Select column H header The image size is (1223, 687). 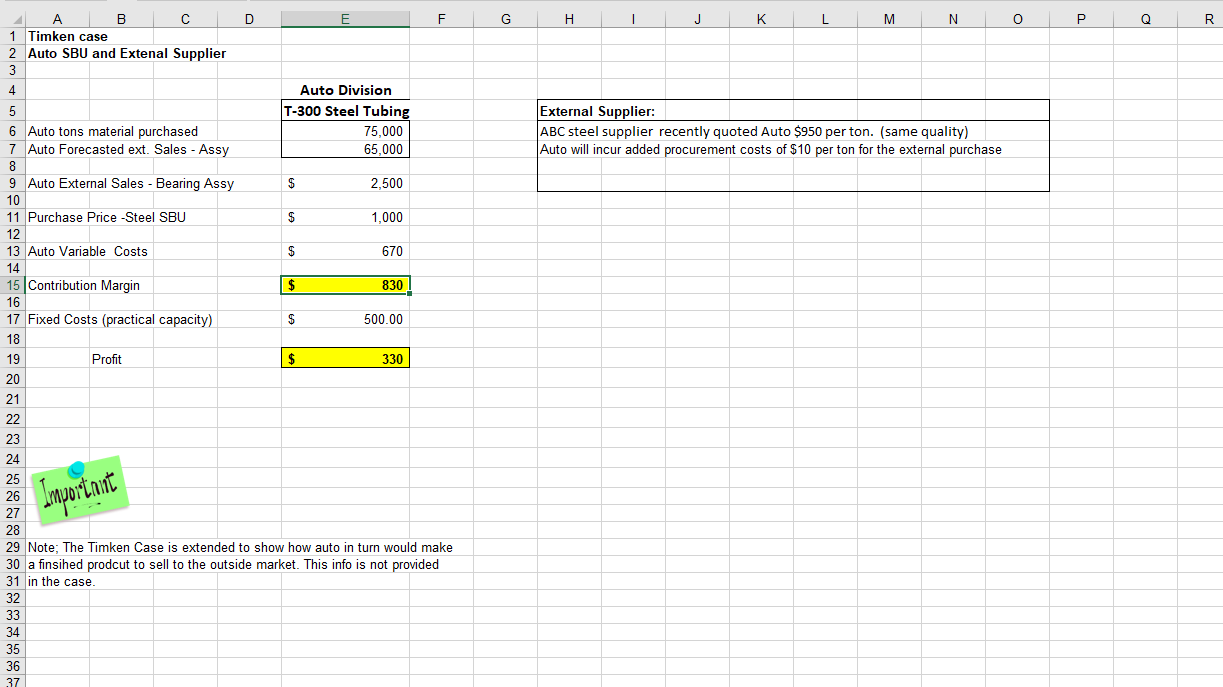569,18
